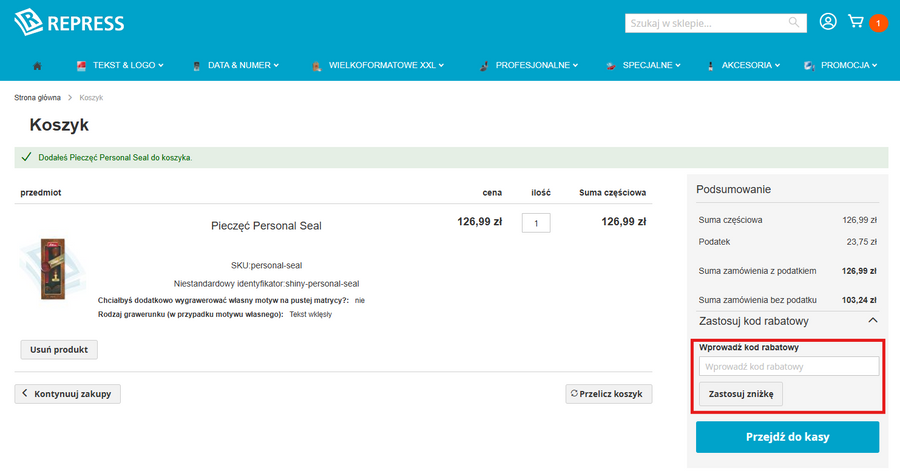The image size is (900, 473).
Task: Click the Strona główna breadcrumb link
Action: coord(38,98)
